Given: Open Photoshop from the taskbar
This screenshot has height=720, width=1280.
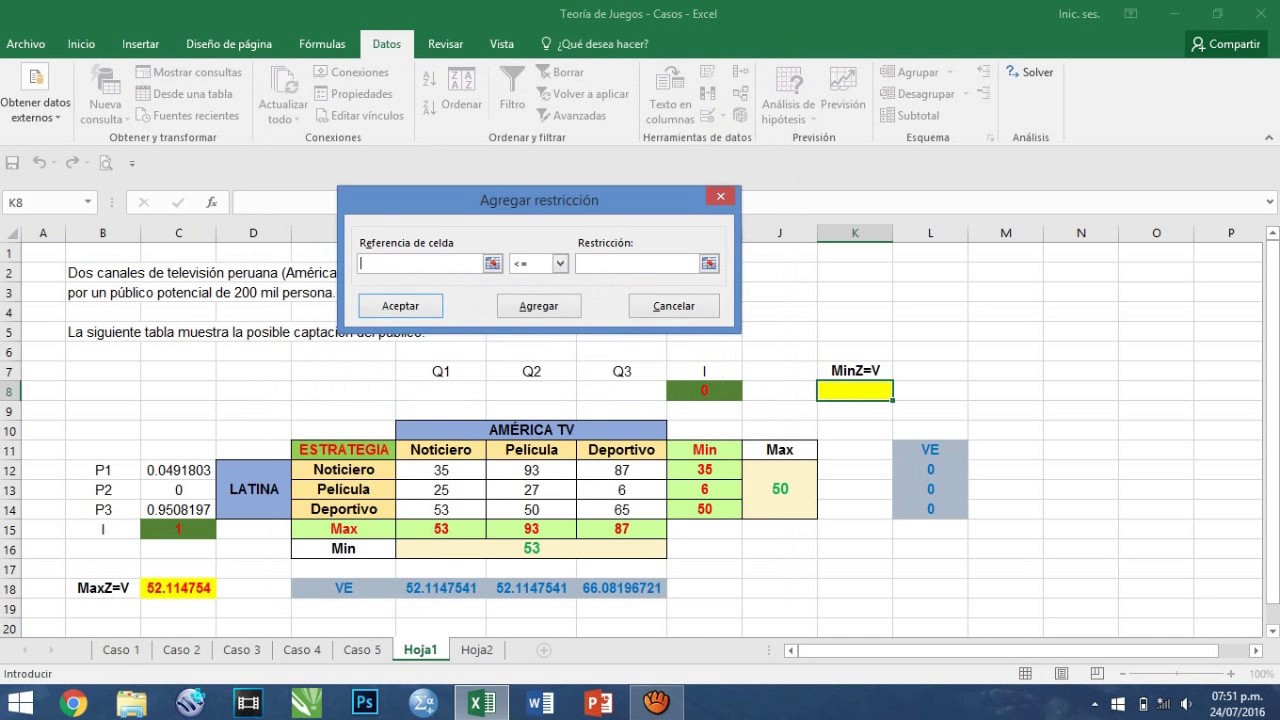Looking at the screenshot, I should coord(365,703).
